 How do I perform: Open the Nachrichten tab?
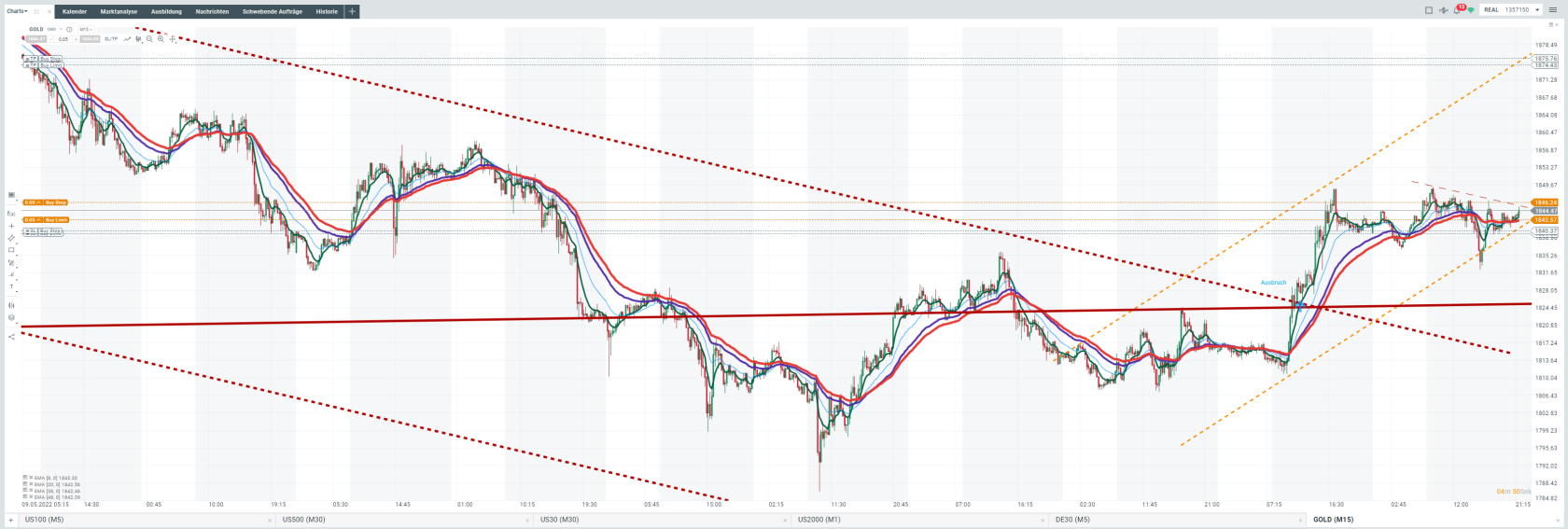point(212,11)
